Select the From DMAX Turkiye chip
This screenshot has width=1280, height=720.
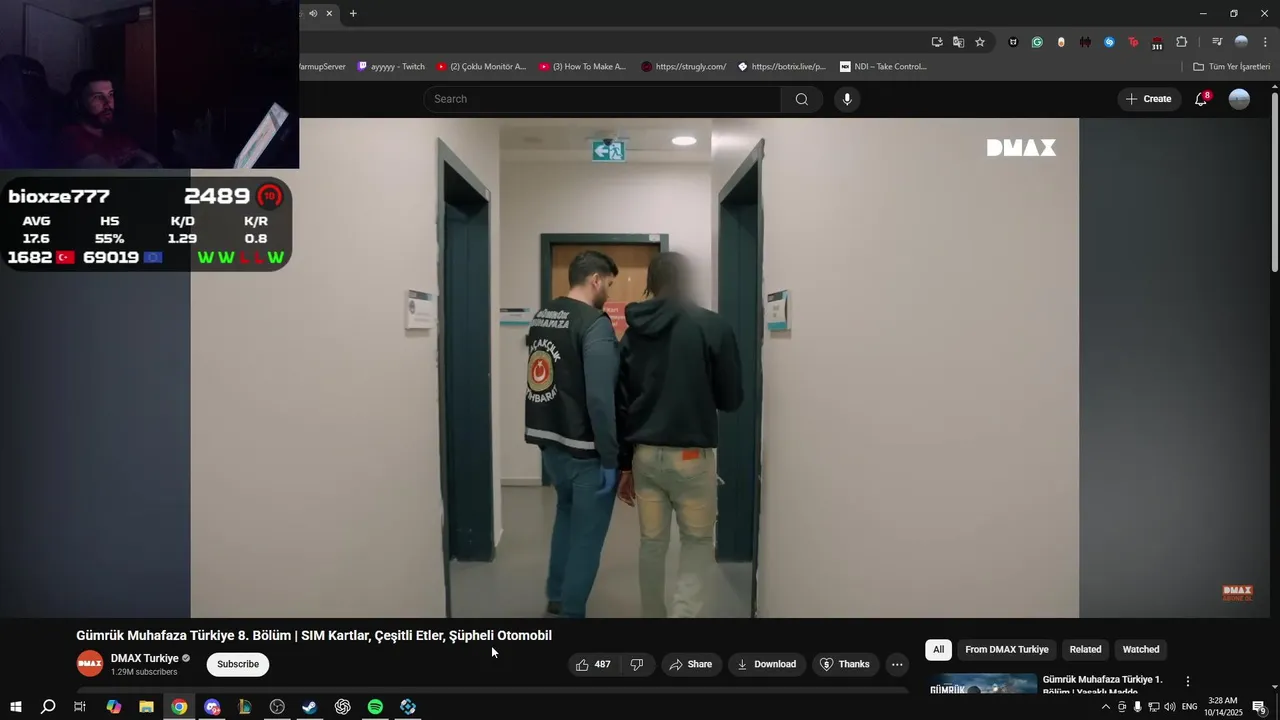pyautogui.click(x=1007, y=650)
